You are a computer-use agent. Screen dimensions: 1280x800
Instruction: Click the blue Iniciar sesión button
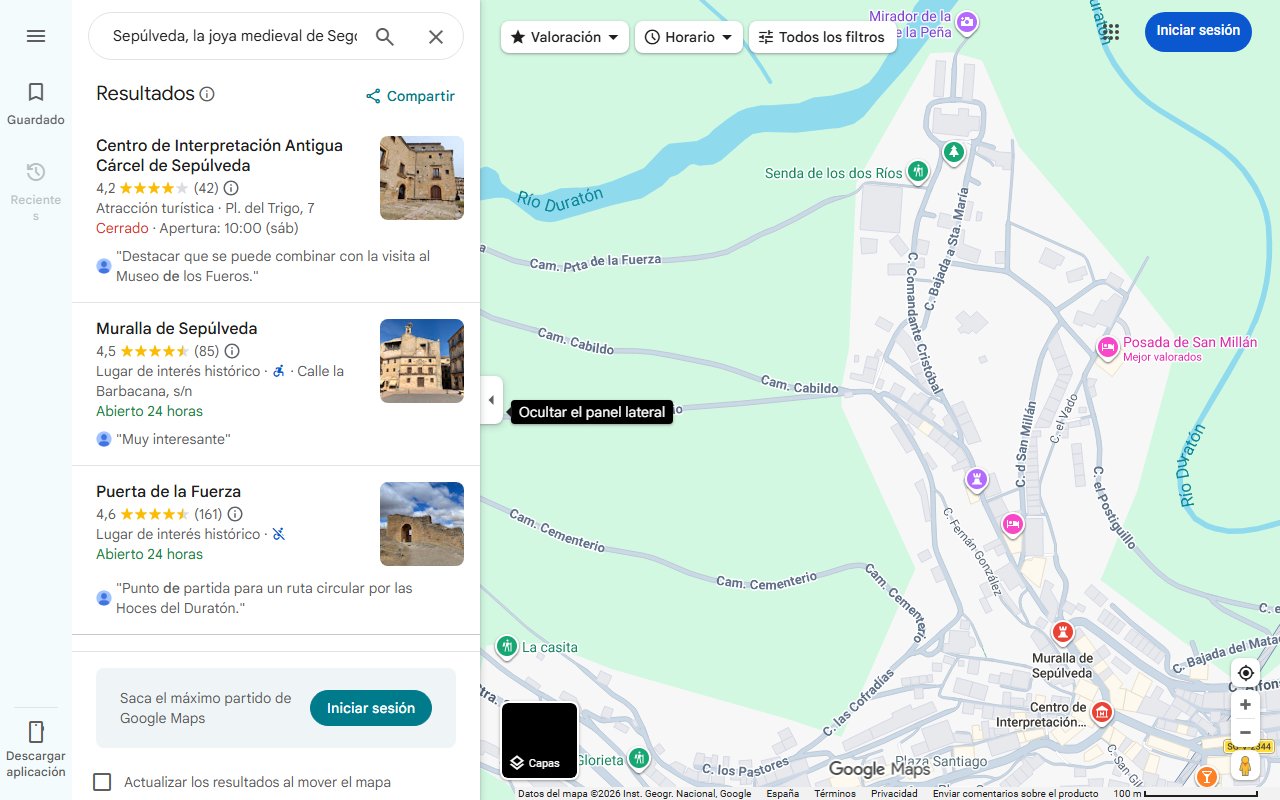1198,31
